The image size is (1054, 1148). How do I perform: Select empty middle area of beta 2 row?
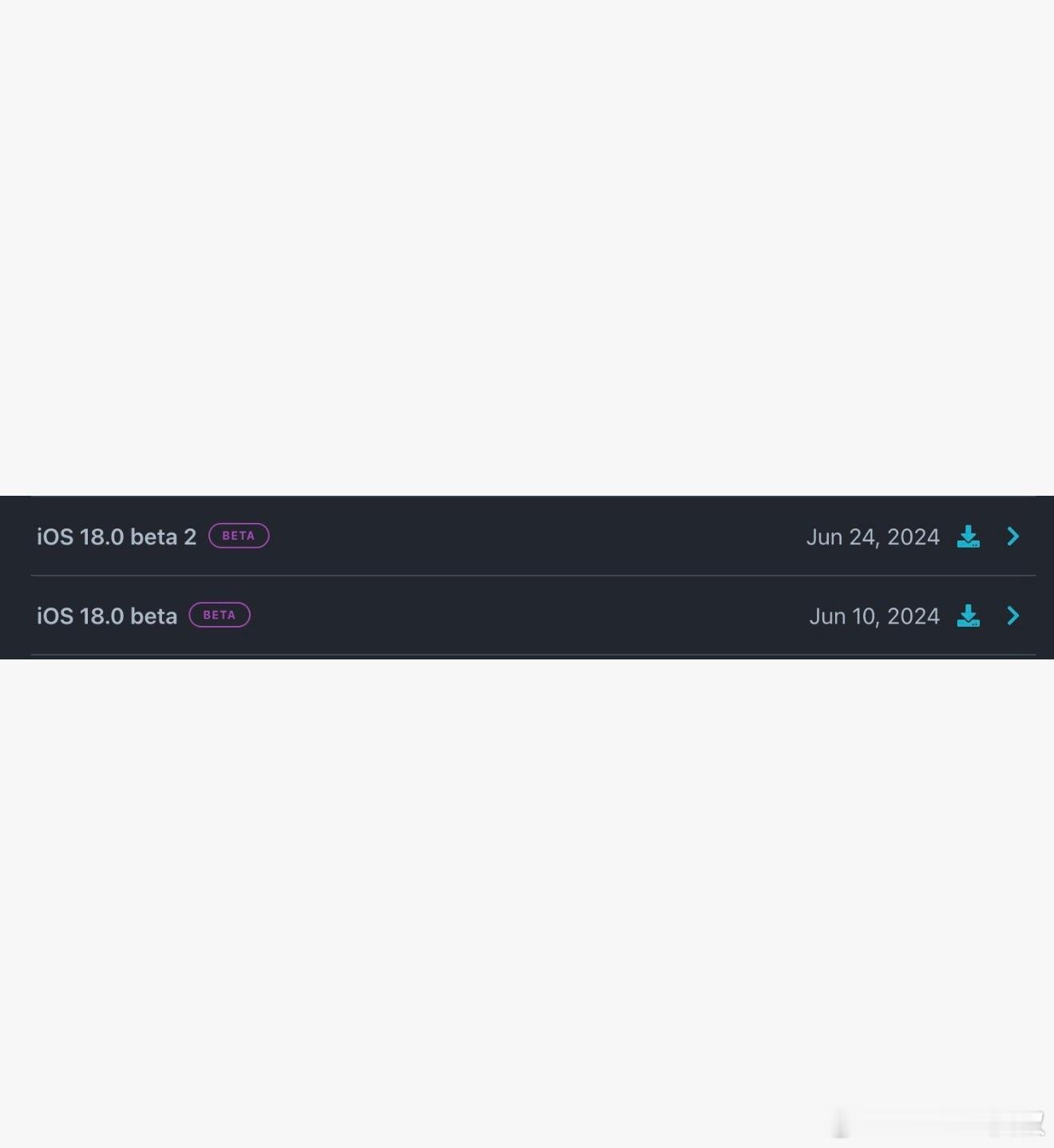535,536
